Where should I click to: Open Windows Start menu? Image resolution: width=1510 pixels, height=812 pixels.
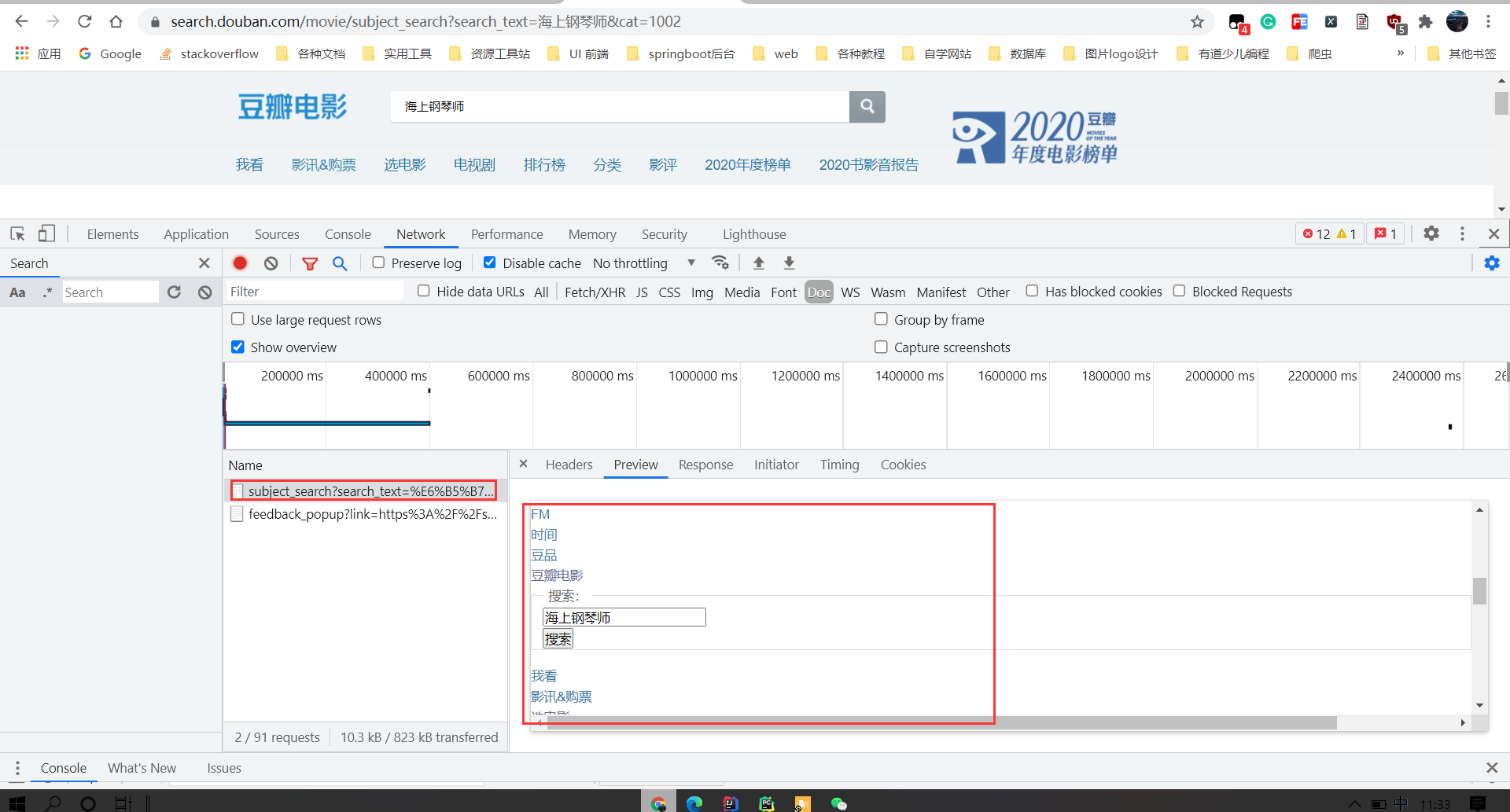click(x=17, y=803)
